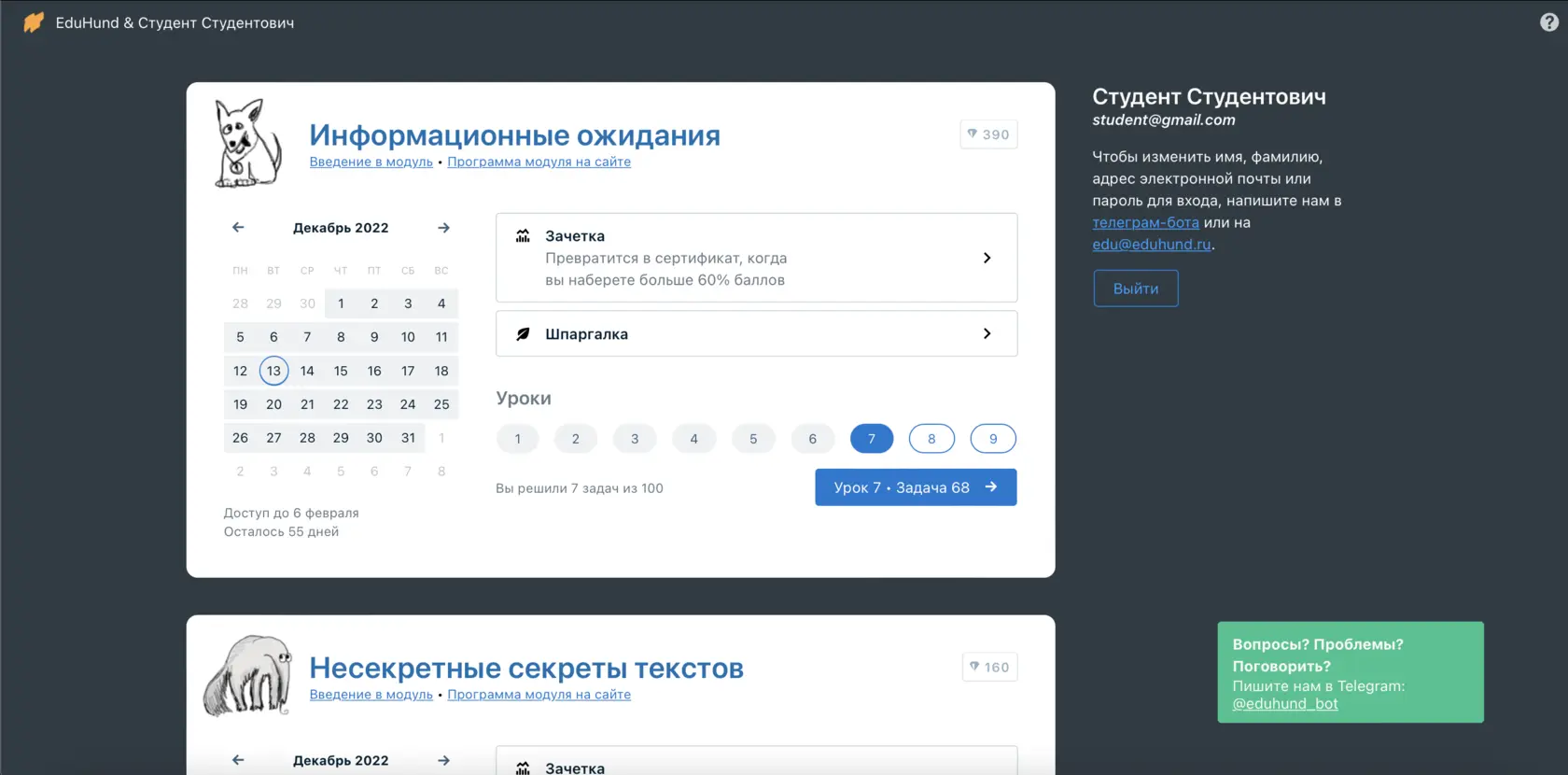Open Введение в модуль link of Несекретные секреты текстов
This screenshot has height=775, width=1568.
371,695
